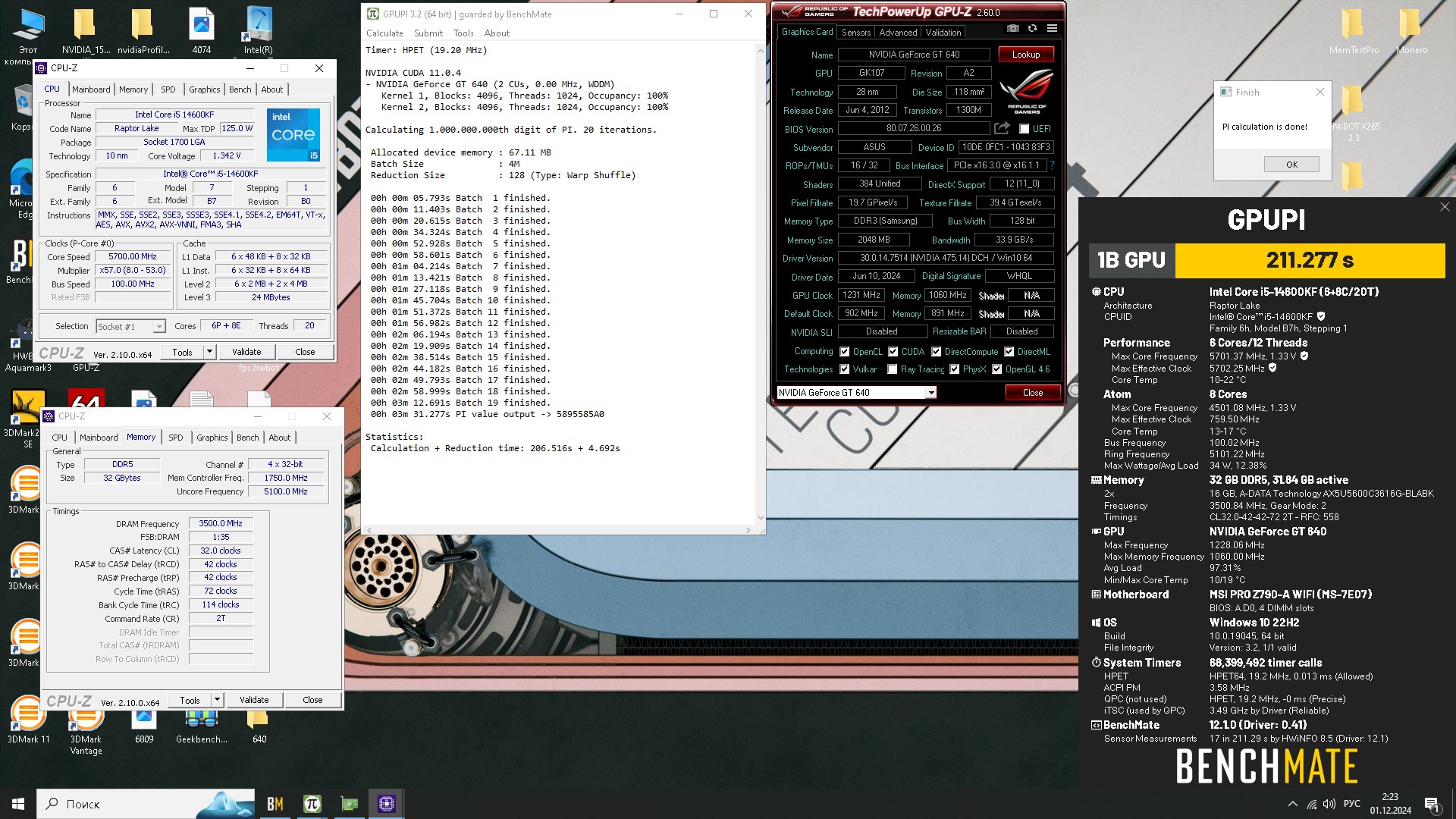
Task: Click the BIOS version share/export icon
Action: pyautogui.click(x=1002, y=128)
